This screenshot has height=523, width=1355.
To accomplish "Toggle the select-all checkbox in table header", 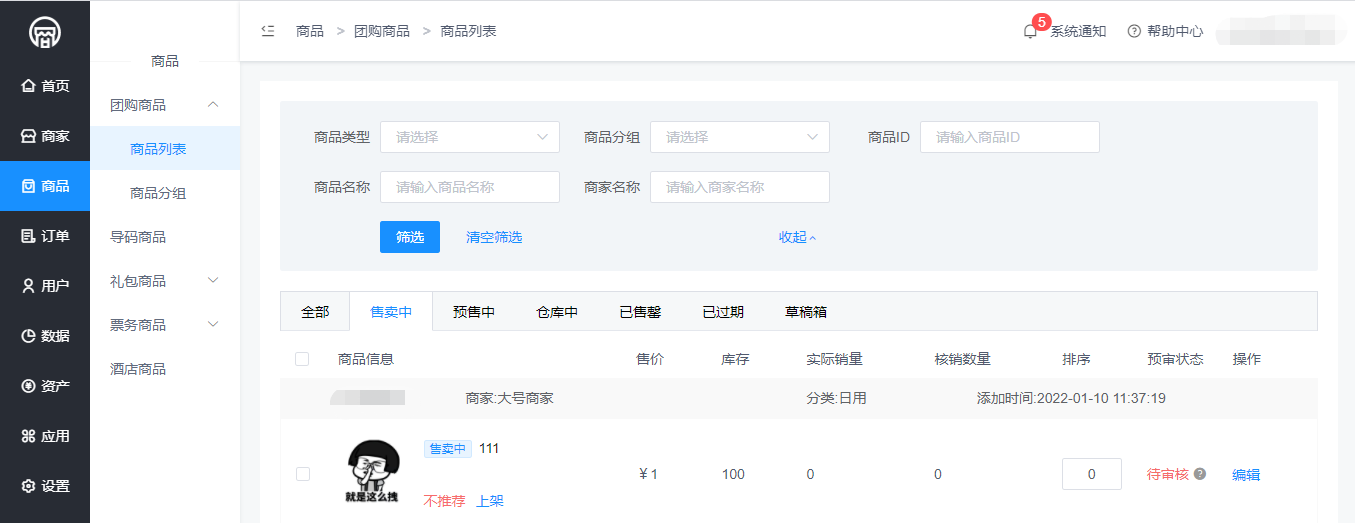I will coord(302,359).
